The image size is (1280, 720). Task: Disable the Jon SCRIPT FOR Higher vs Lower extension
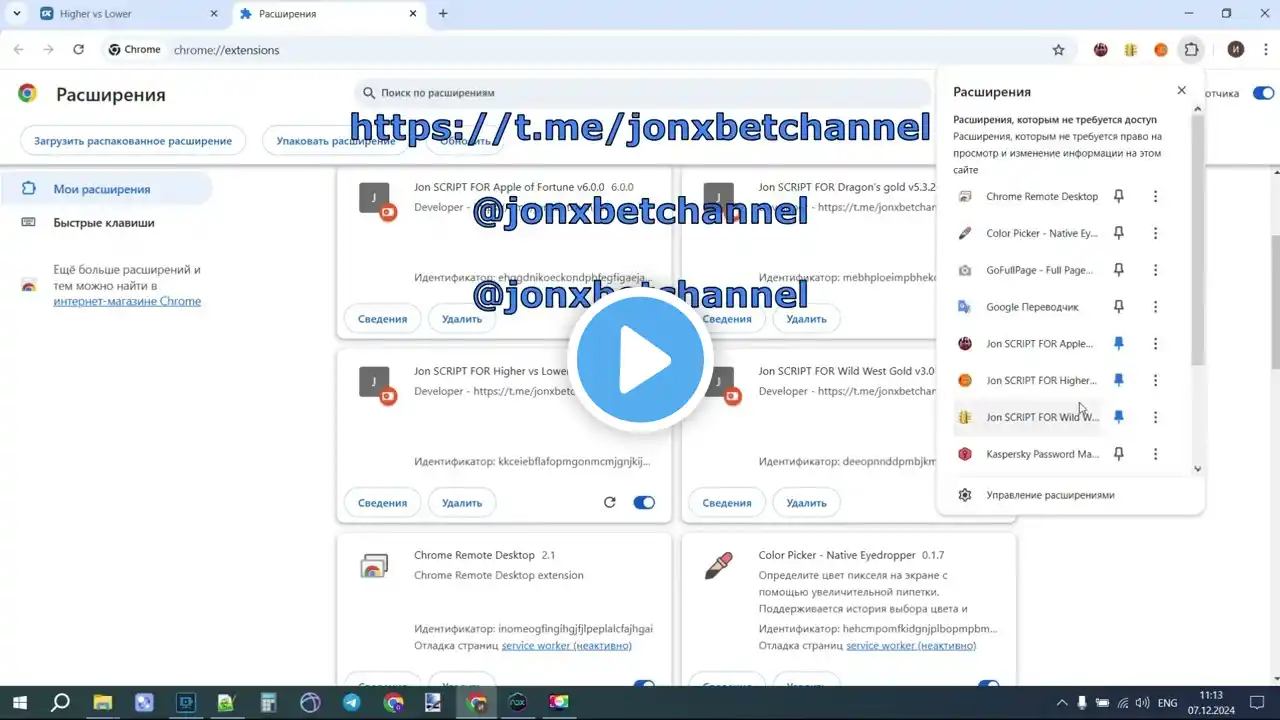pos(644,502)
